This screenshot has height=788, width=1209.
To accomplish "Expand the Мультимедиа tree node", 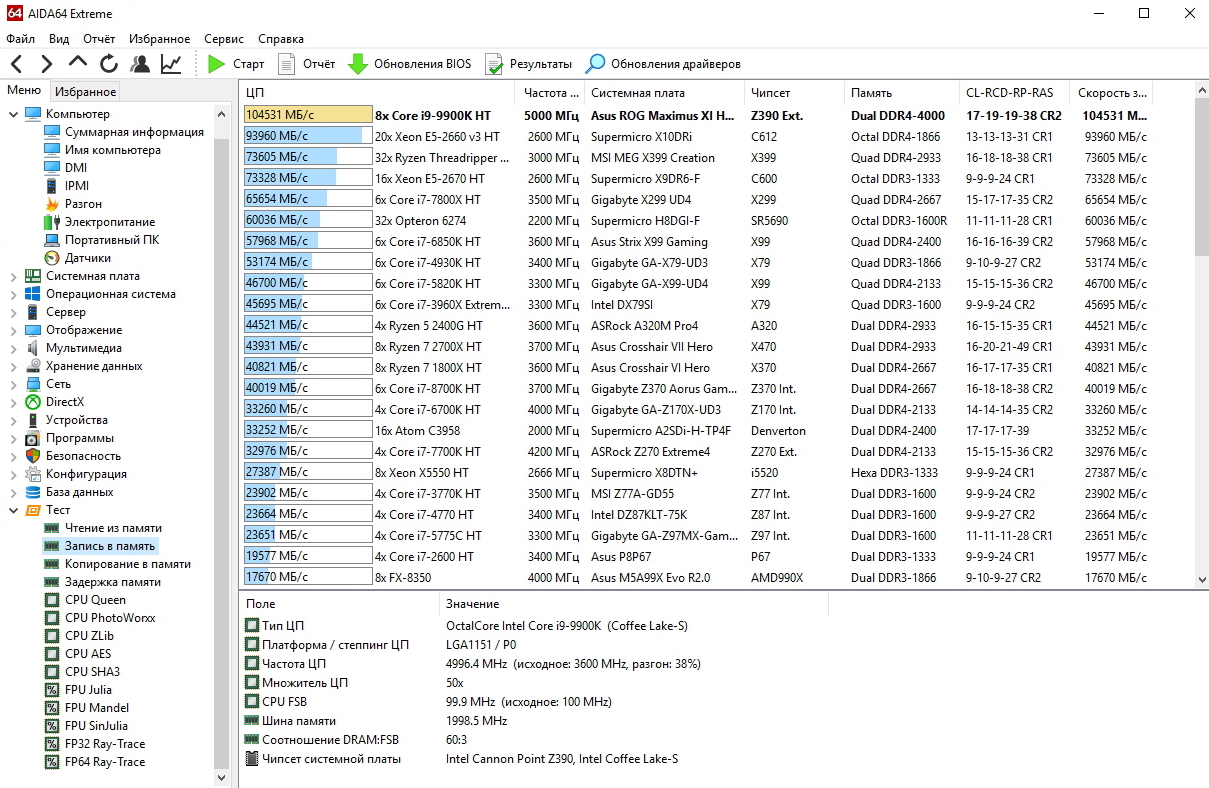I will pyautogui.click(x=13, y=348).
